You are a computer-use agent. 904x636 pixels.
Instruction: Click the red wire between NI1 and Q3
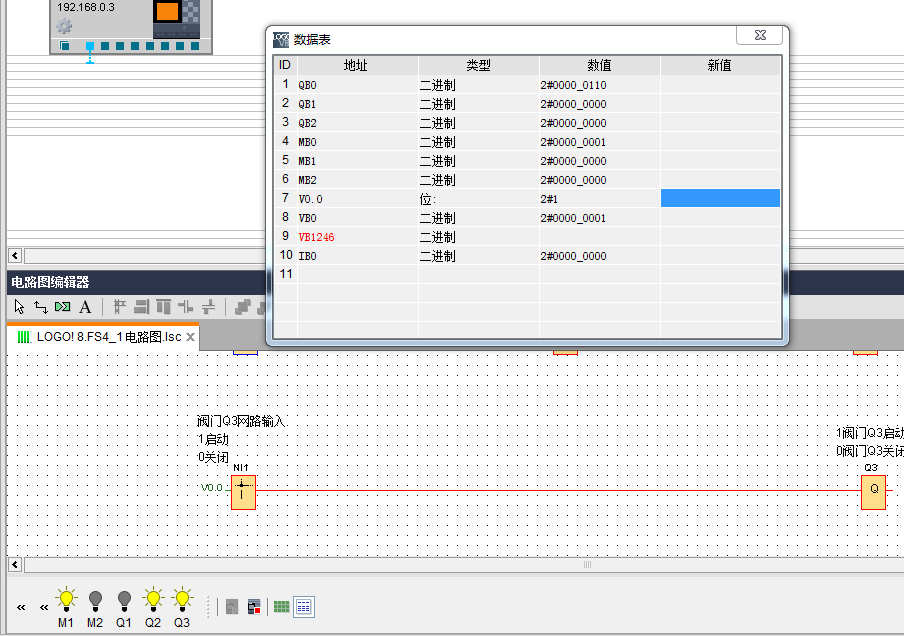pyautogui.click(x=558, y=491)
